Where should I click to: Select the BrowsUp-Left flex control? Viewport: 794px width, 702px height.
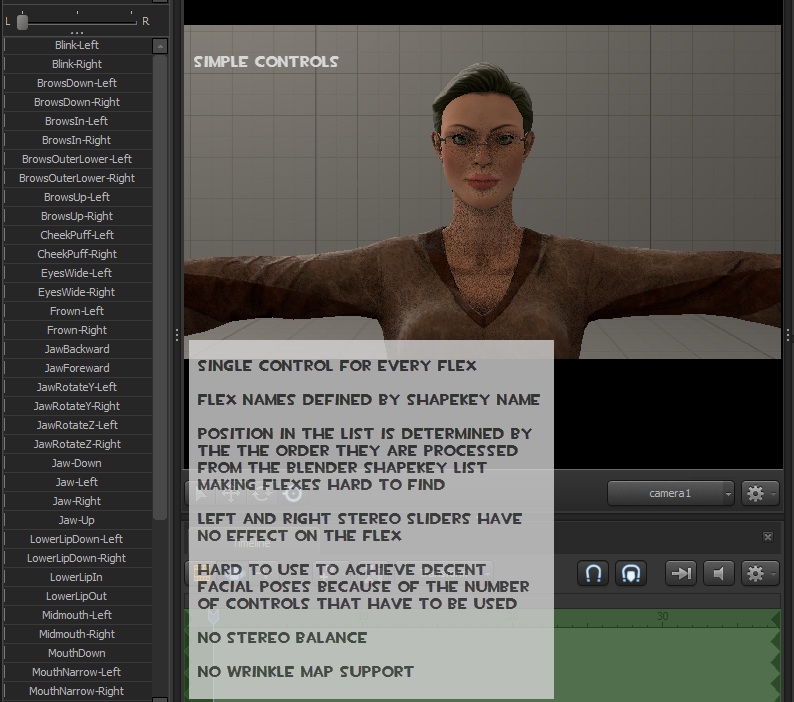click(x=77, y=197)
